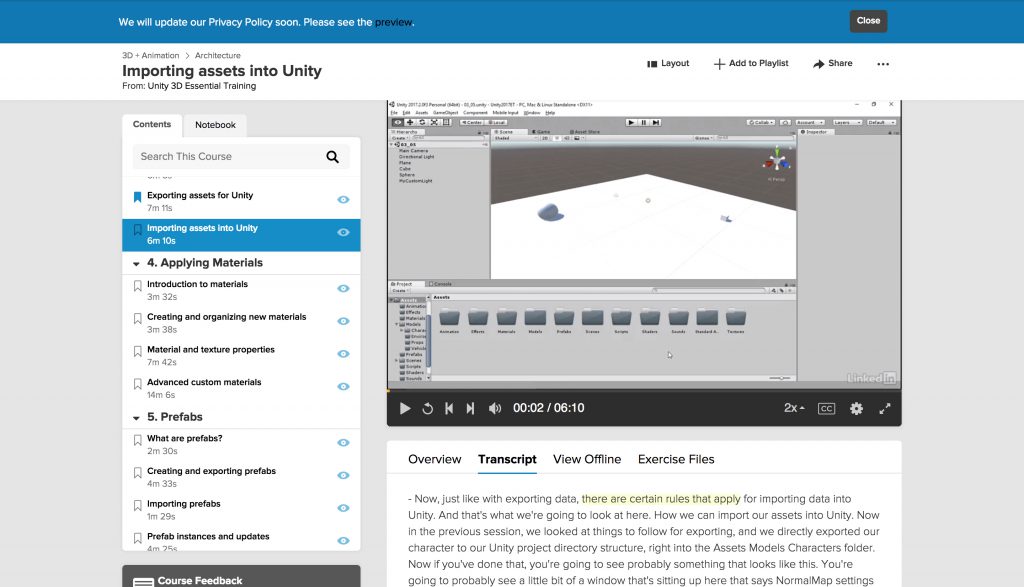Select the Models folder in Unity Assets

click(x=536, y=321)
